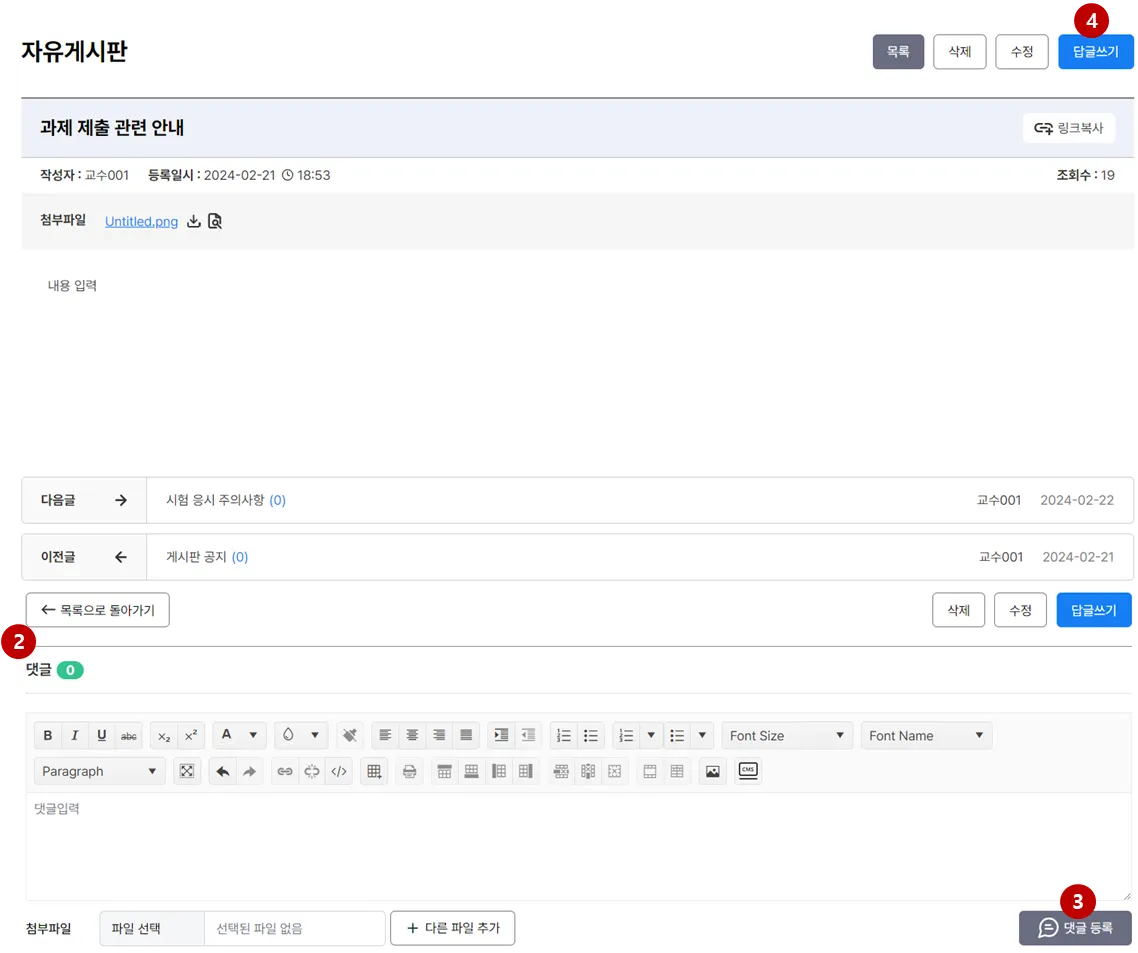Delete the table row
This screenshot has height=953, width=1138.
(561, 771)
